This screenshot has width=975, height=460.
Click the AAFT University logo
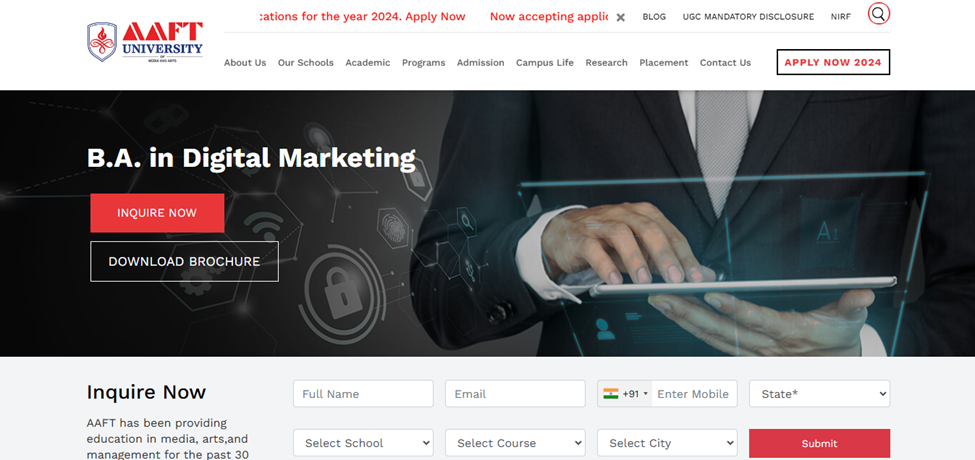coord(145,42)
